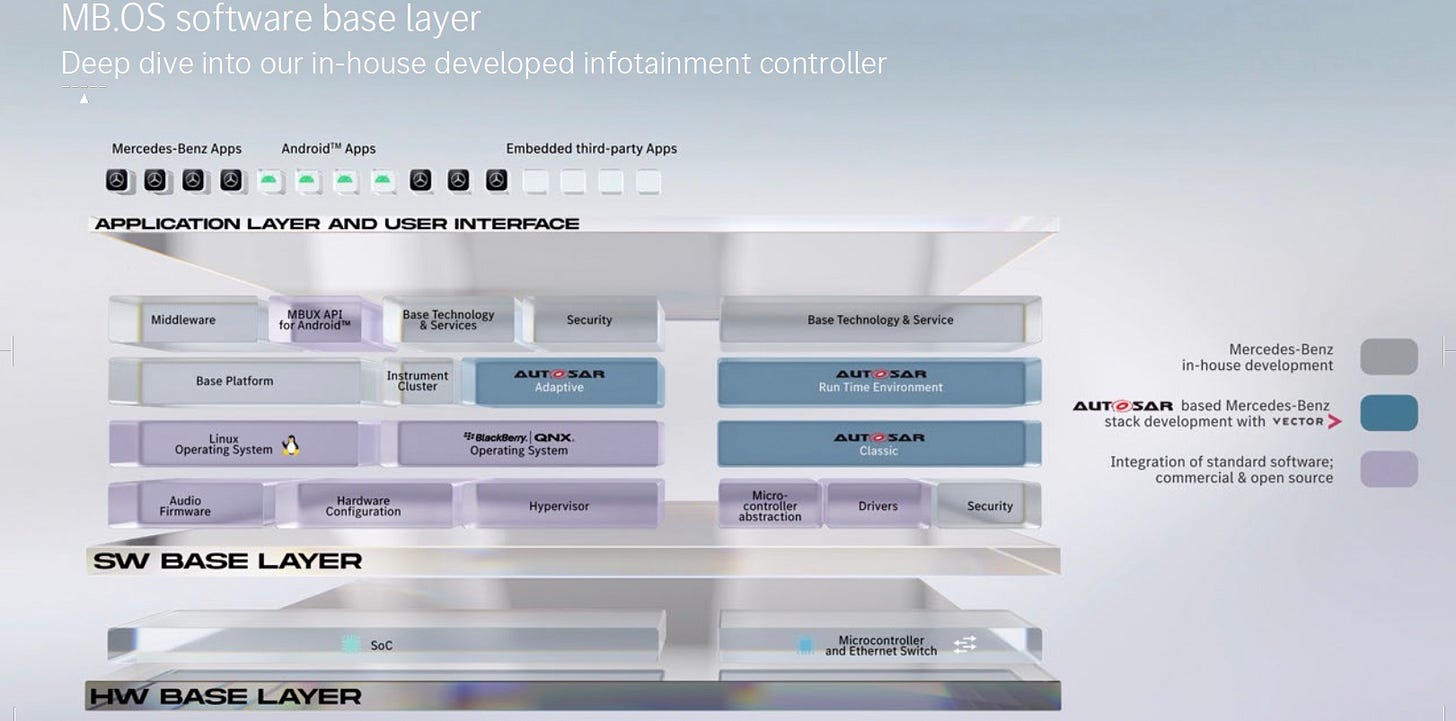Select the purple standard software legend swatch

pos(1389,469)
